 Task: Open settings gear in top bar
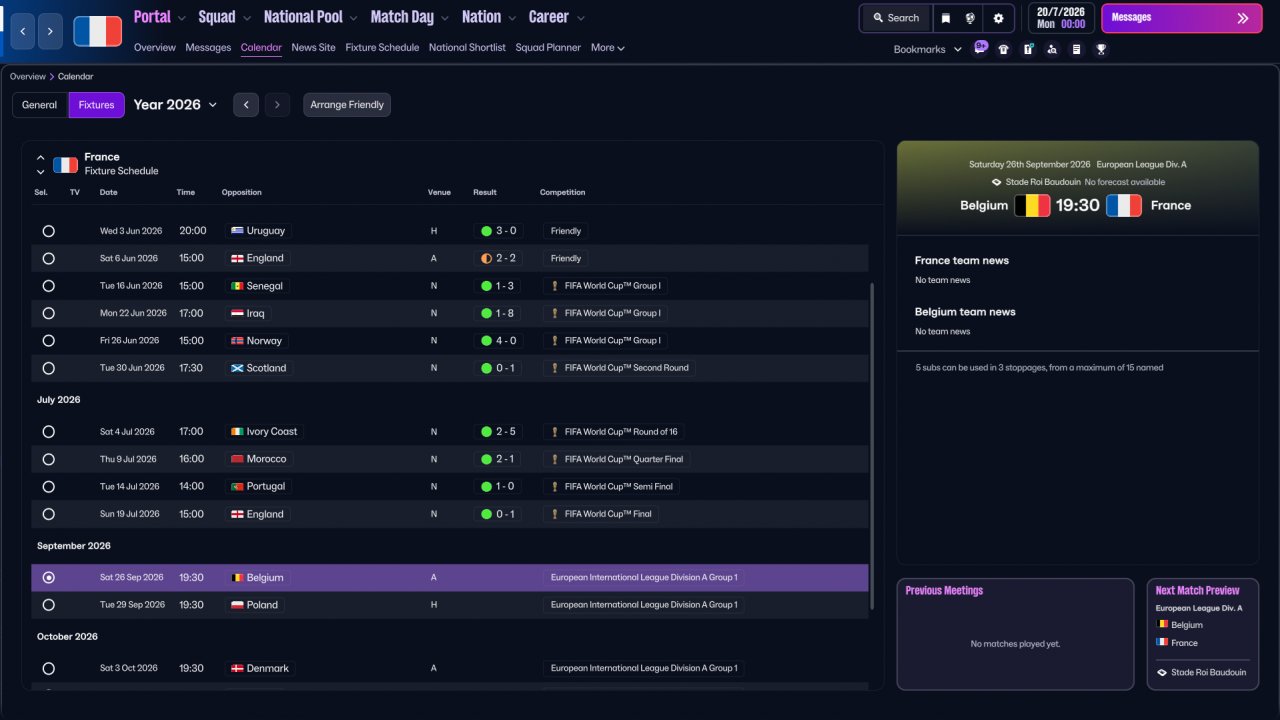[x=998, y=18]
